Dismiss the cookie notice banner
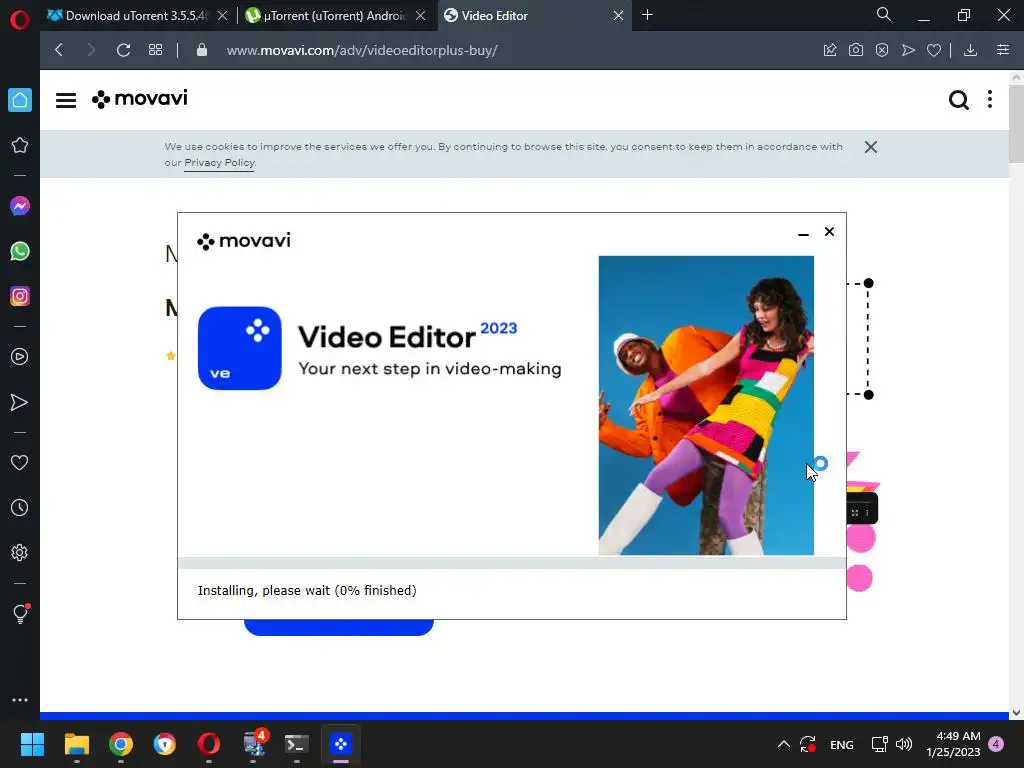Image resolution: width=1024 pixels, height=768 pixels. tap(871, 147)
